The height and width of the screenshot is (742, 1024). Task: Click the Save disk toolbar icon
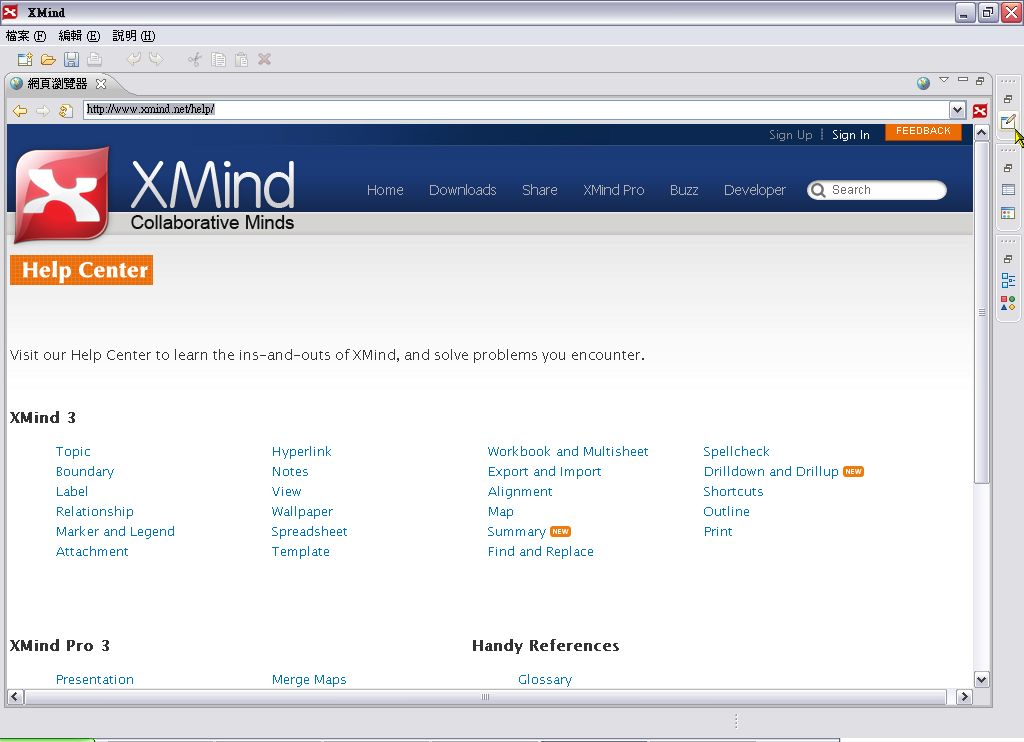click(71, 59)
